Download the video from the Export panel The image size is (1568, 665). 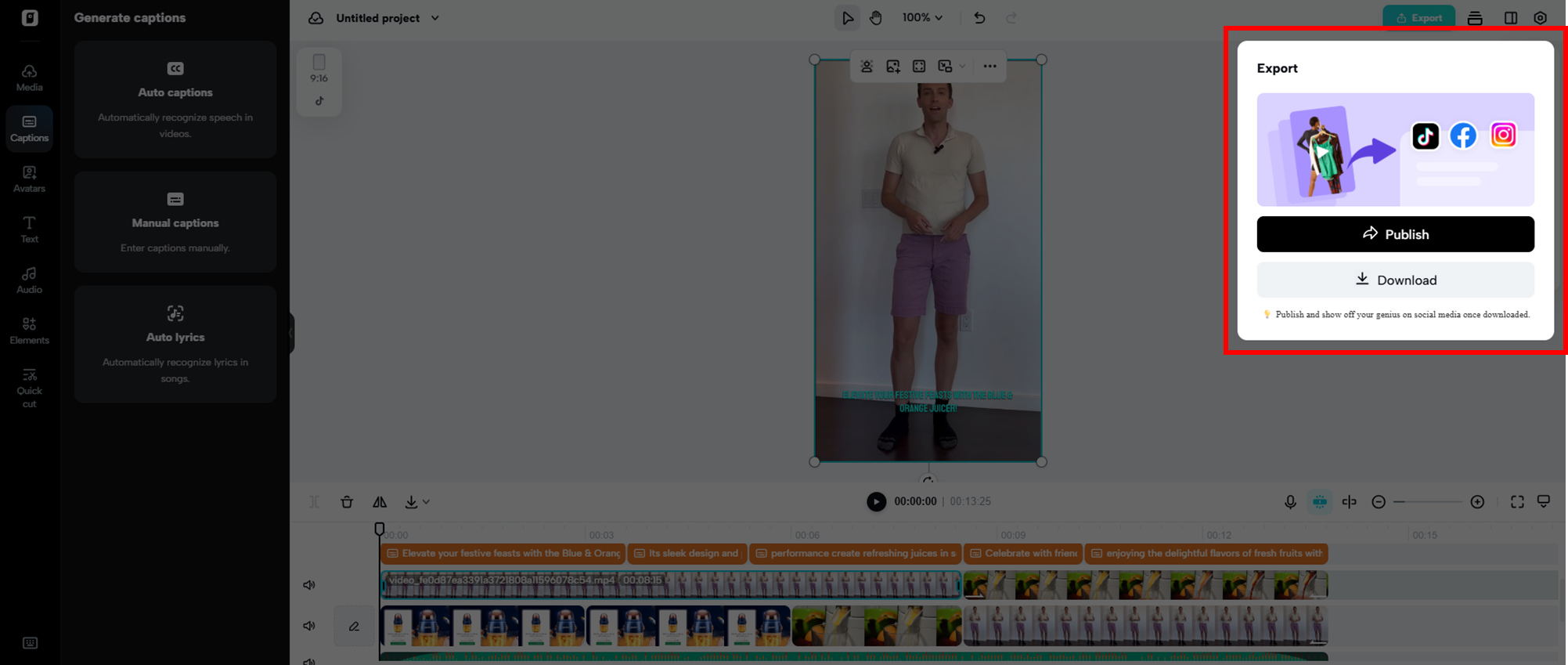click(1395, 280)
